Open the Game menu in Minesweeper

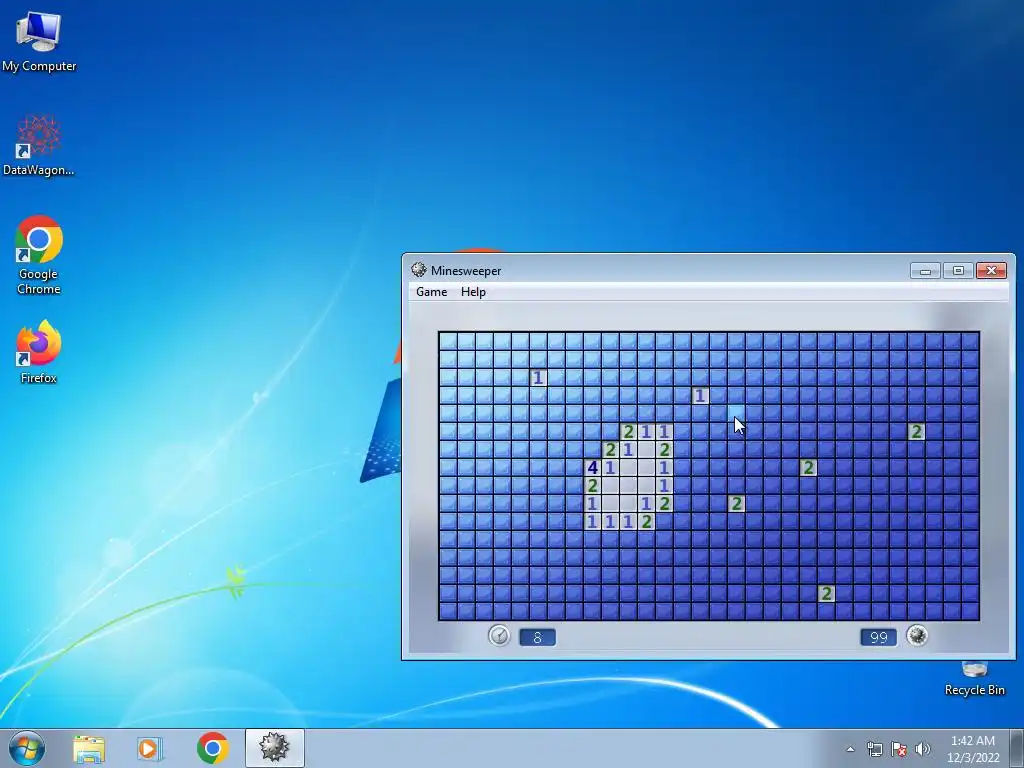coord(432,292)
